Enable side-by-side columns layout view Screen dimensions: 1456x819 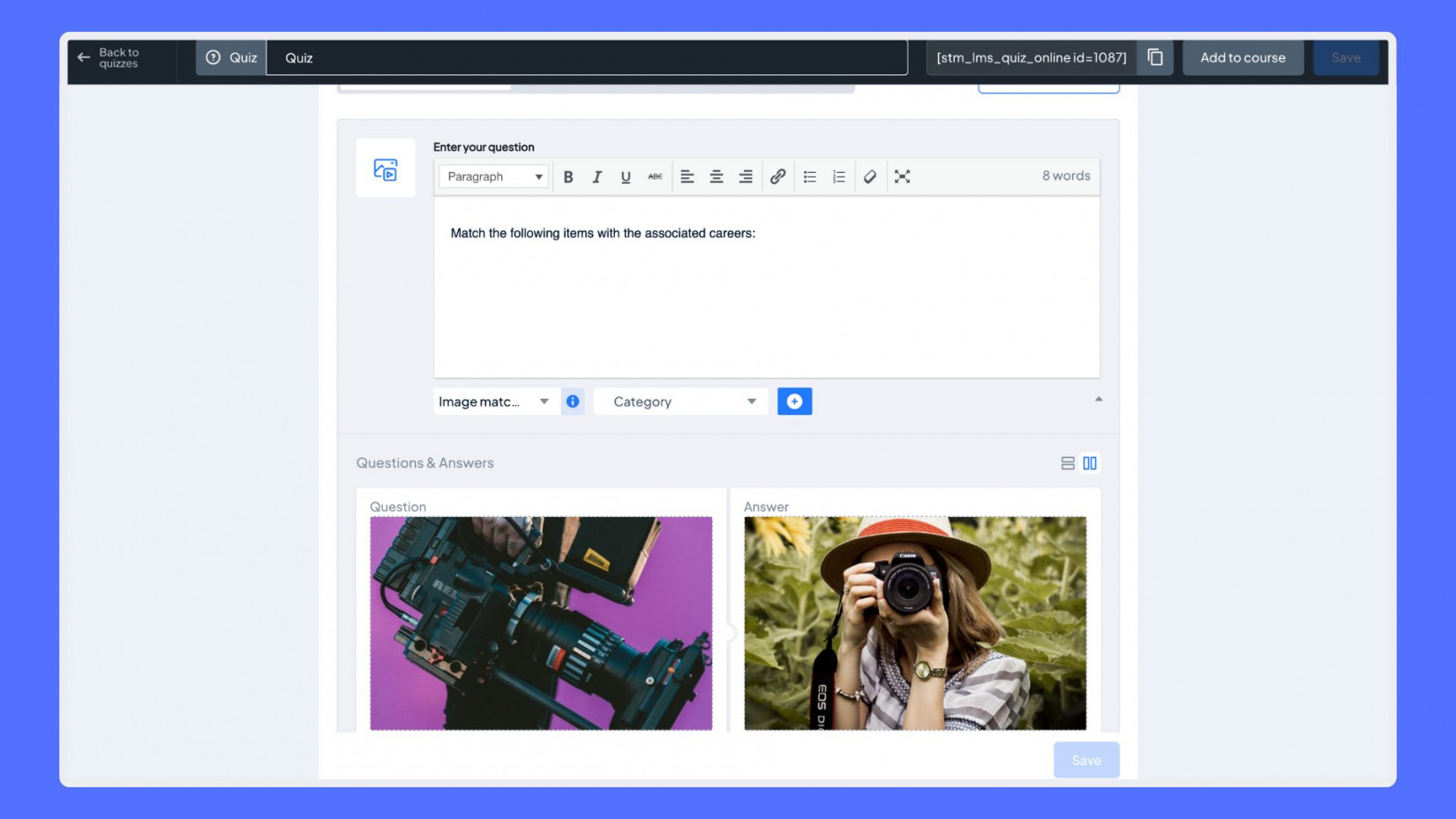(x=1091, y=462)
